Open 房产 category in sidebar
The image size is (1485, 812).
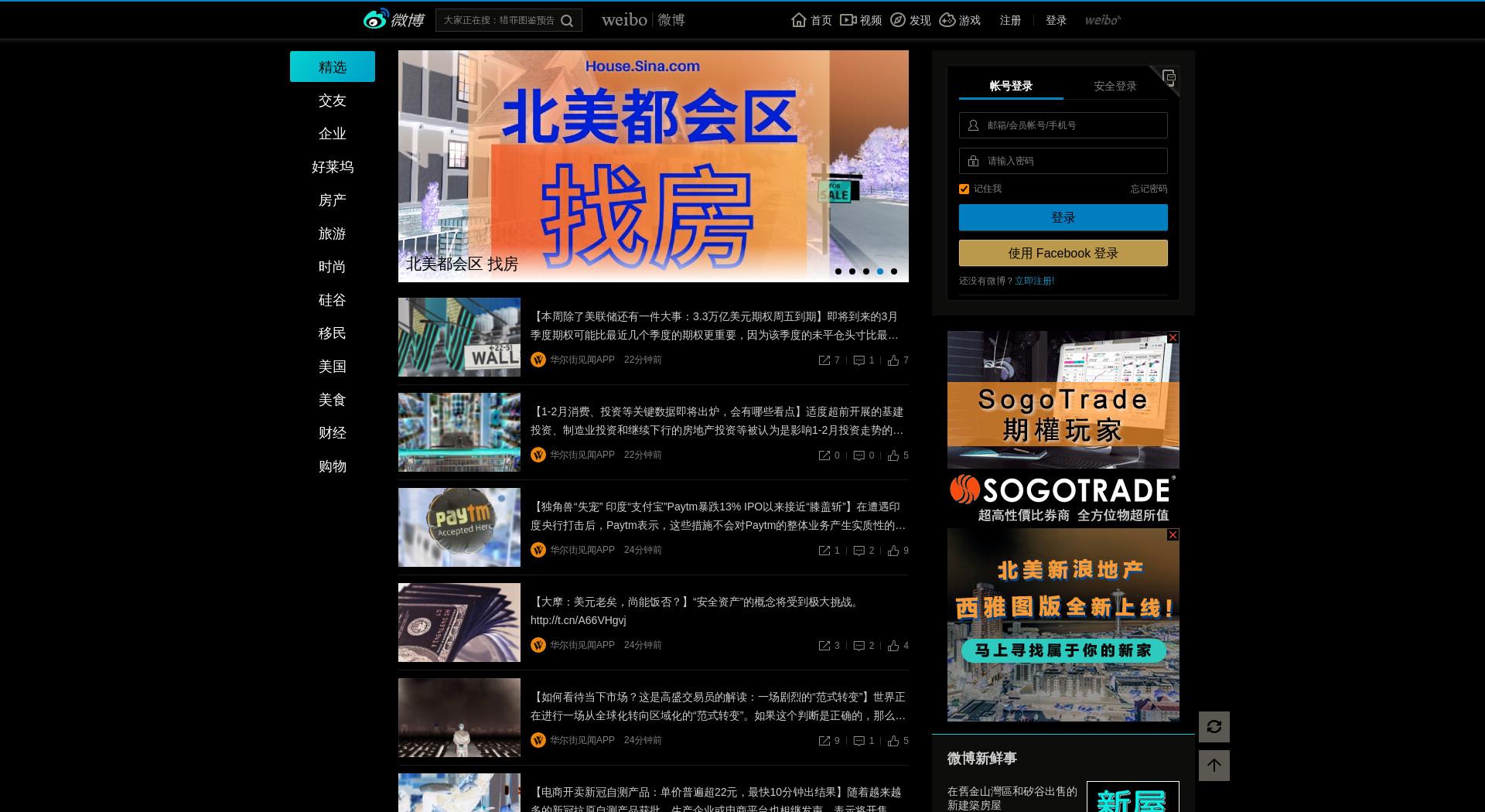333,200
